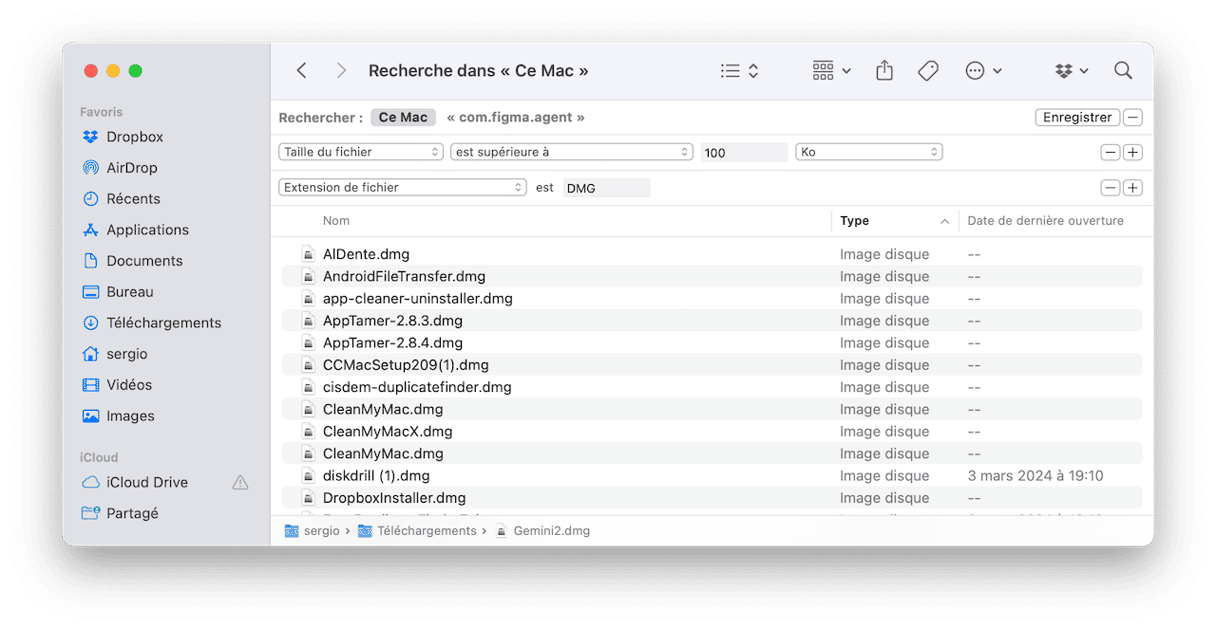Click the date 3 mars 2024 à 19:10

click(x=1035, y=476)
